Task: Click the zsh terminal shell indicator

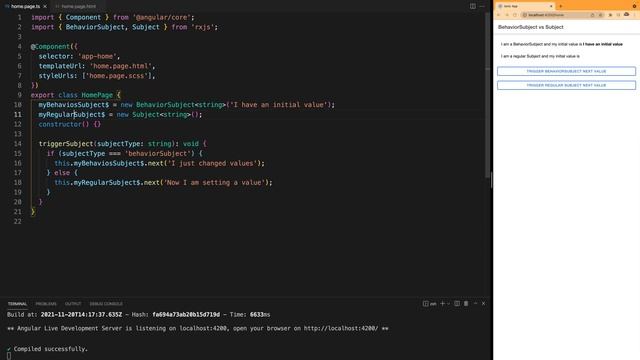Action: [430, 304]
